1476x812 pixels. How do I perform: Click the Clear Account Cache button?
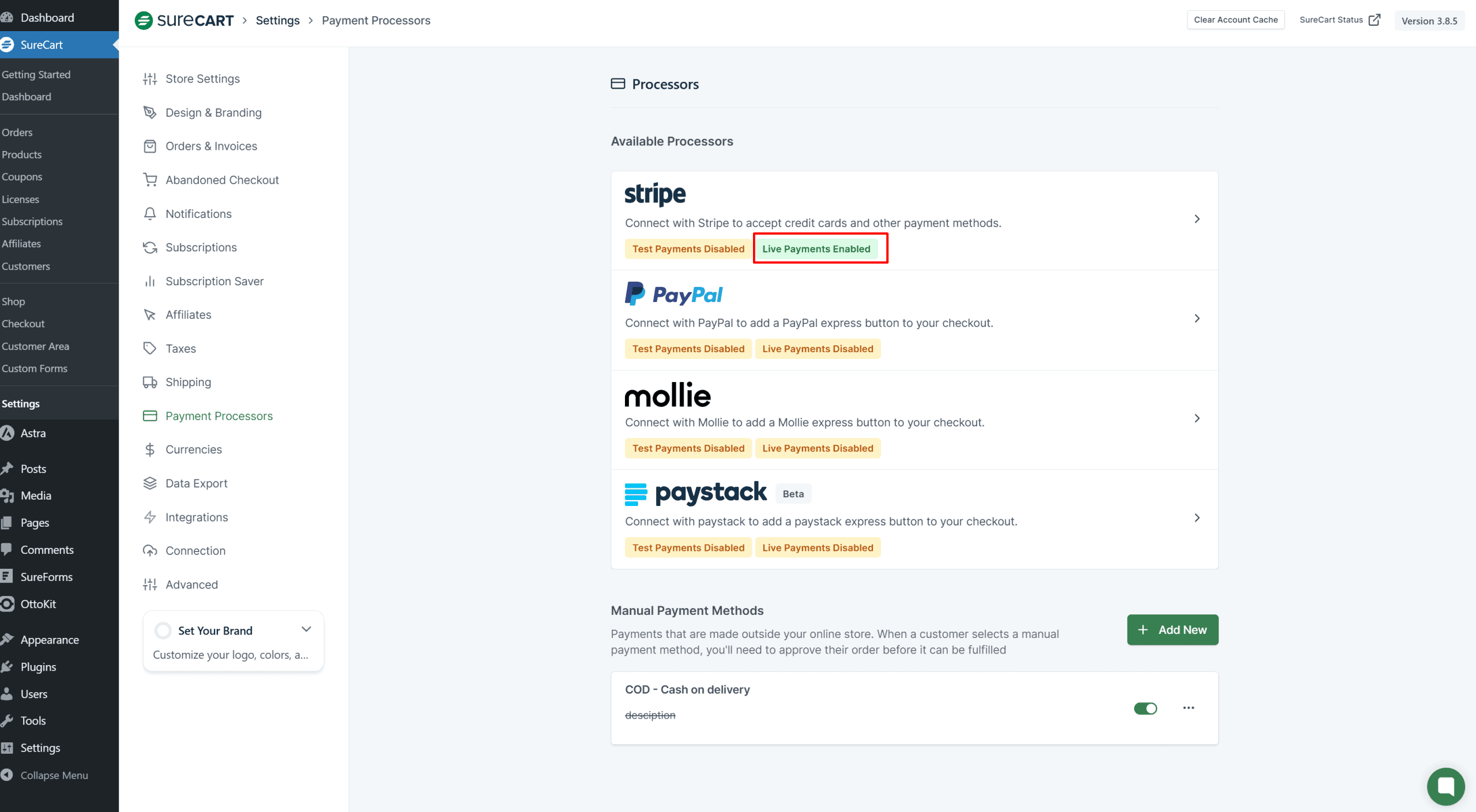pyautogui.click(x=1236, y=20)
